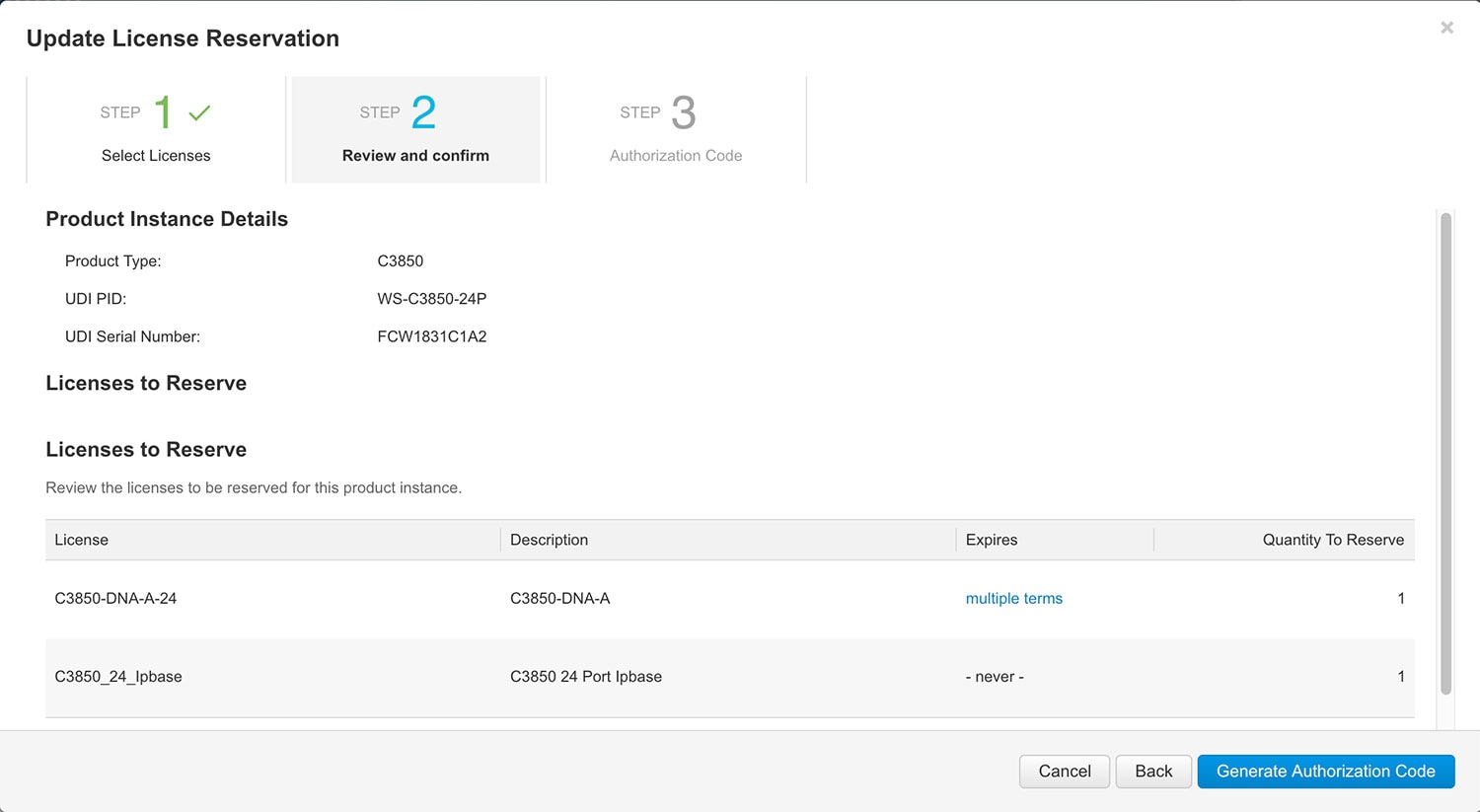1480x812 pixels.
Task: Click the C3850-DNA-A description cell
Action: [x=559, y=599]
